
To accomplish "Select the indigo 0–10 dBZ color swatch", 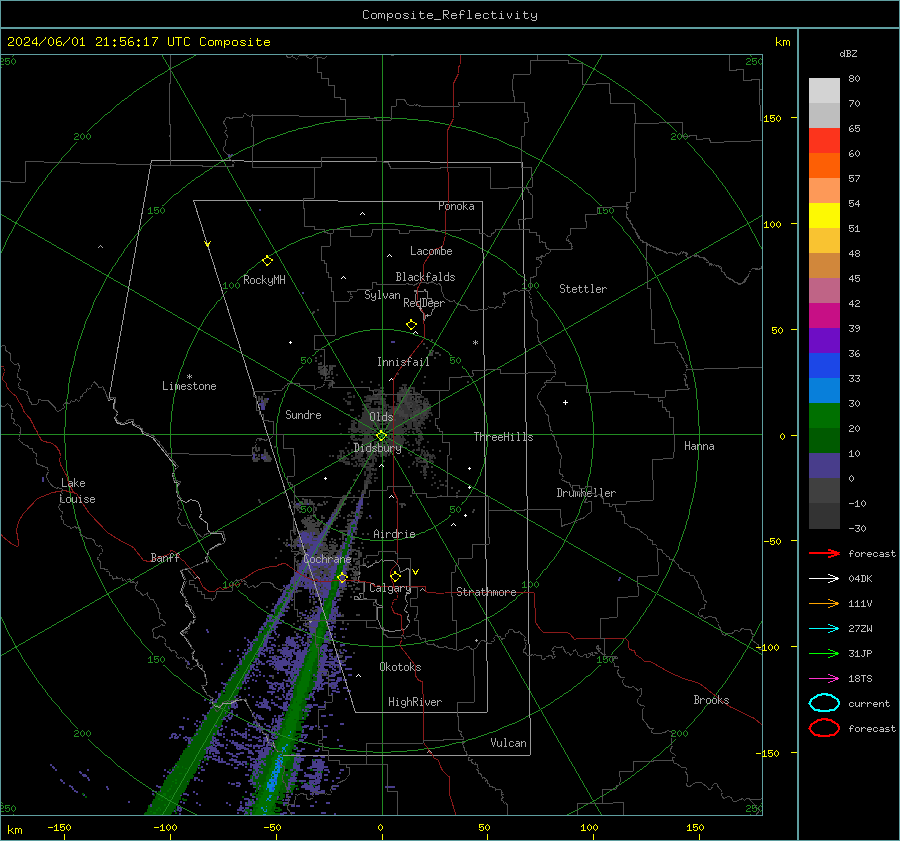I will point(824,465).
